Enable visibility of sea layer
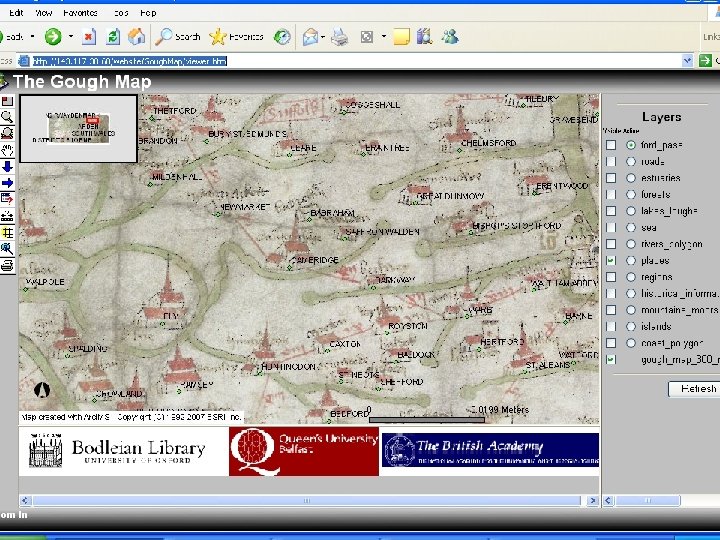 [611, 228]
